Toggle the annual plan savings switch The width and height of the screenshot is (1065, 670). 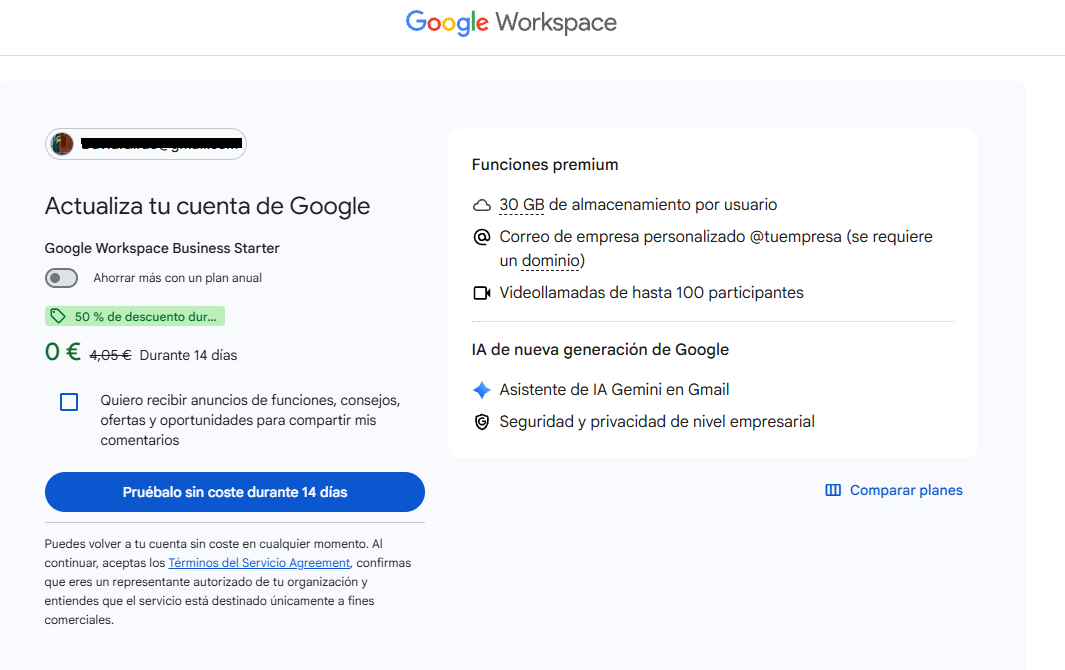click(x=61, y=278)
